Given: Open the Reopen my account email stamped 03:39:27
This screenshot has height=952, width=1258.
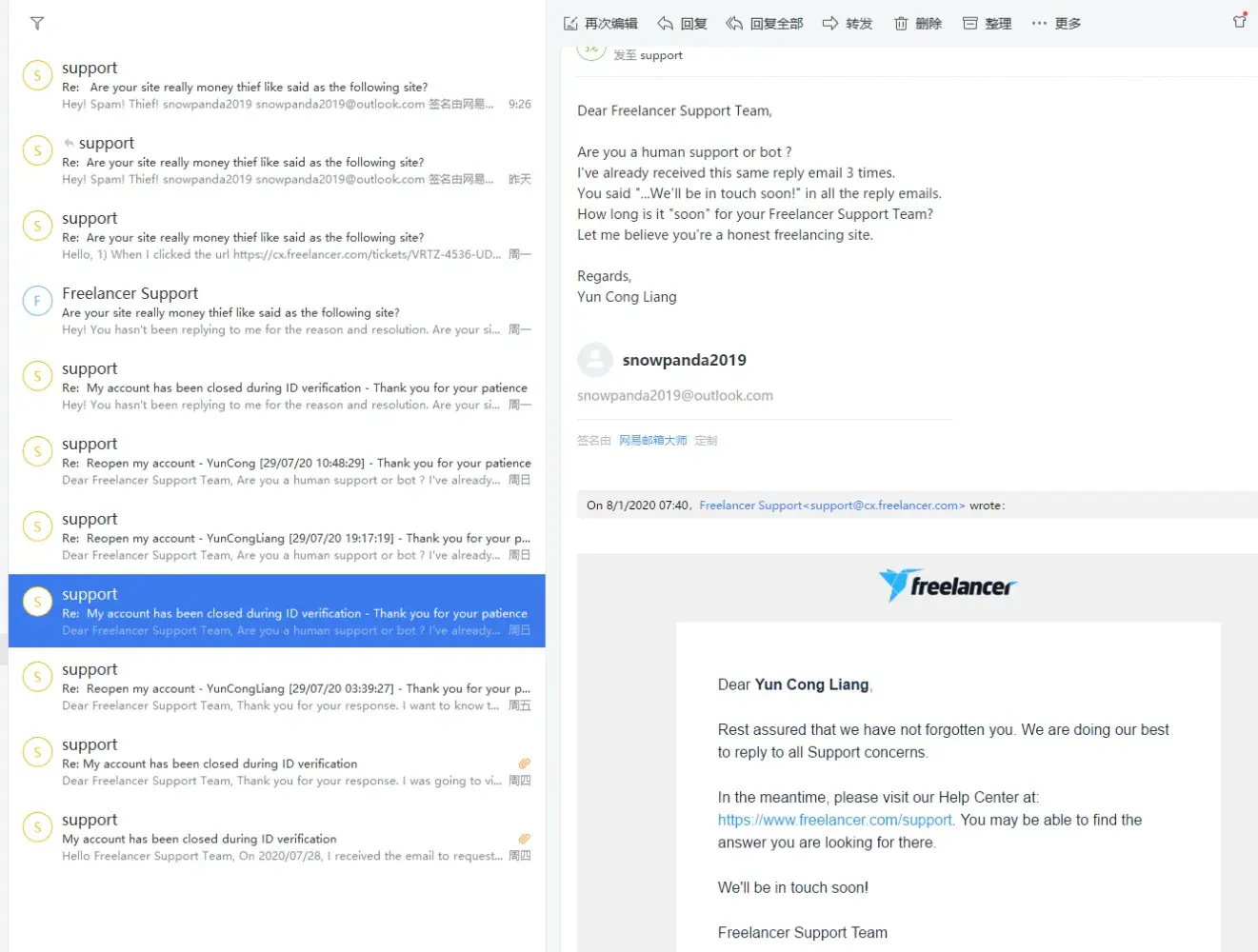Looking at the screenshot, I should 276,687.
